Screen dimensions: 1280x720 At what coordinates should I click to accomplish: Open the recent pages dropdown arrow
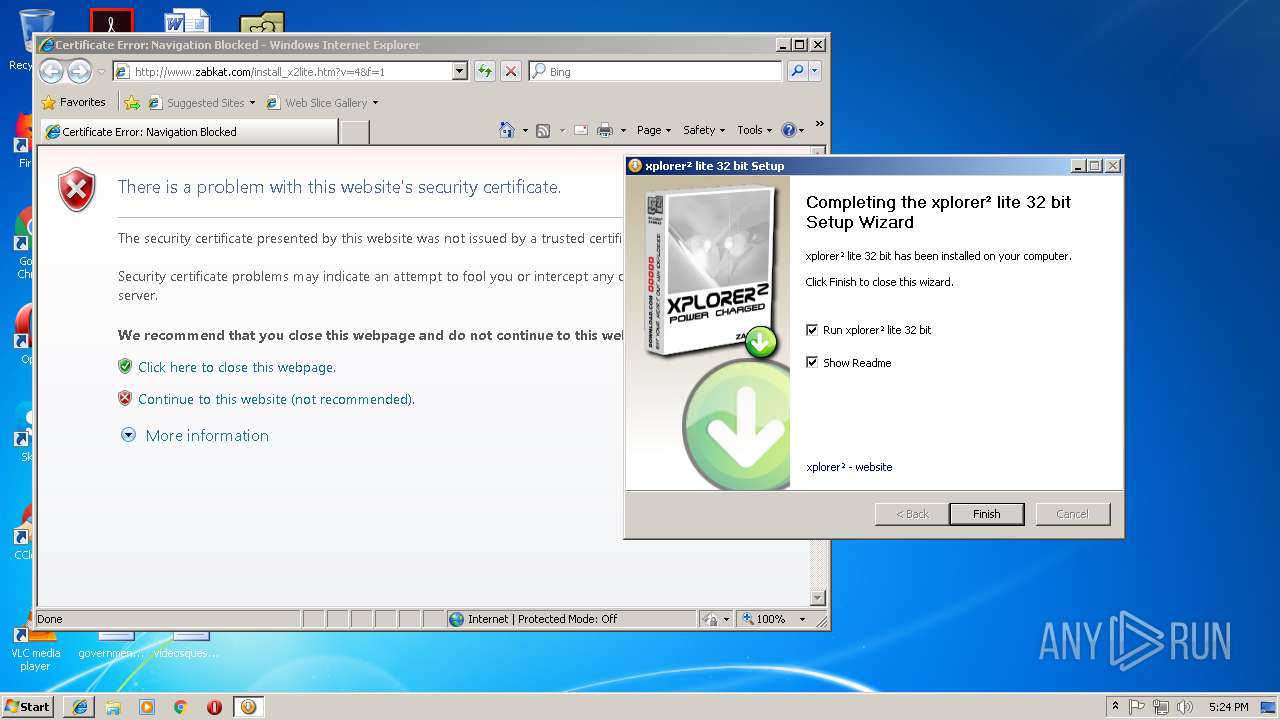coord(101,72)
